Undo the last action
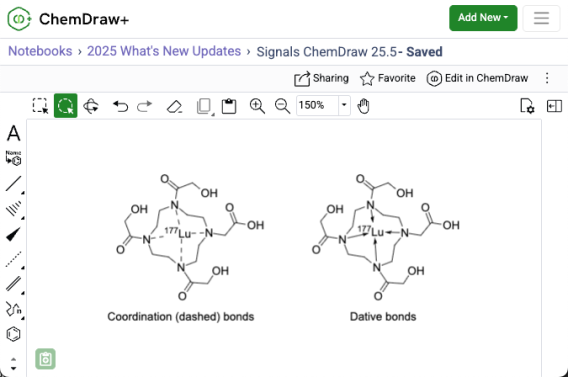 (120, 106)
